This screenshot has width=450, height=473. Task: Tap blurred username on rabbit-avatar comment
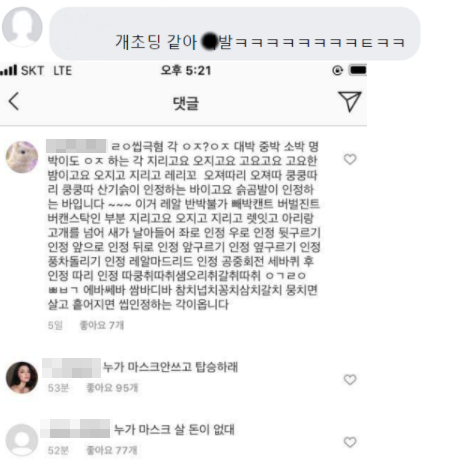(76, 146)
